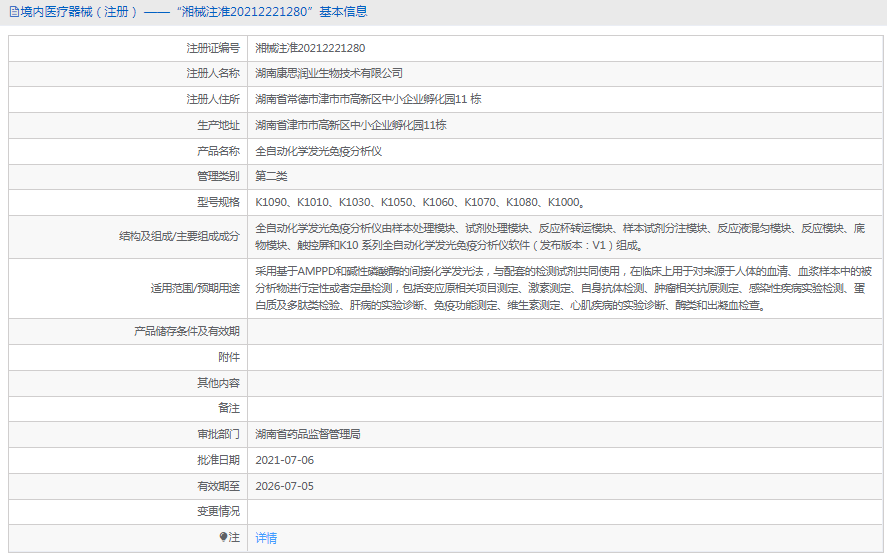The height and width of the screenshot is (557, 887).
Task: Click the 产品储存条件及有效期 label
Action: click(187, 331)
